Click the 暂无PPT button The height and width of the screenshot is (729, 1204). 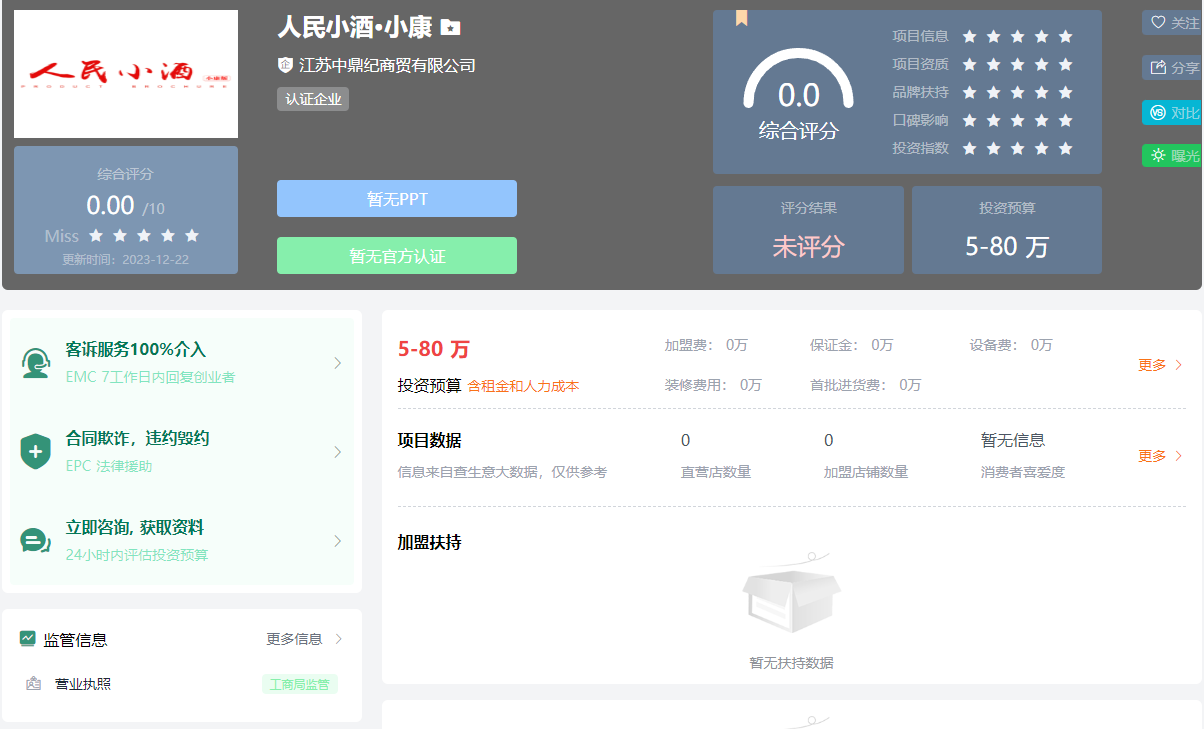pyautogui.click(x=396, y=199)
